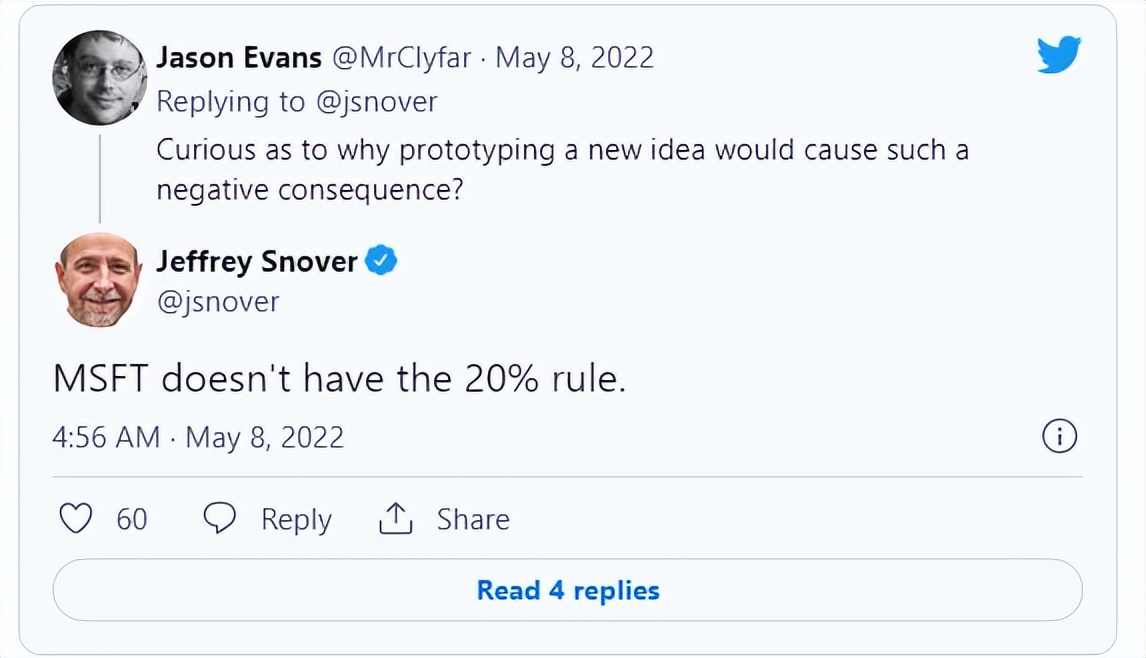Open the Reply icon on the tweet
The image size is (1146, 658).
click(x=220, y=518)
